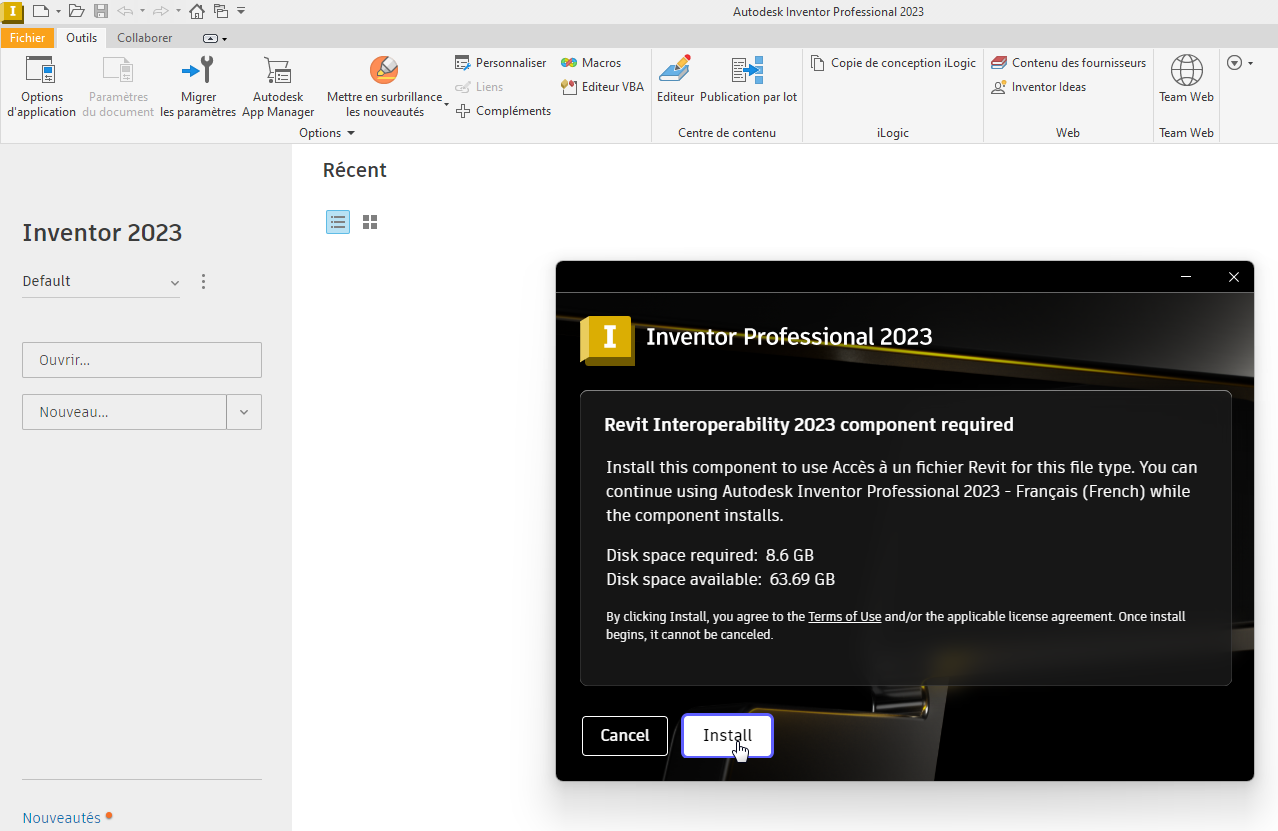Click the Liens command
The height and width of the screenshot is (831, 1278).
coord(480,87)
